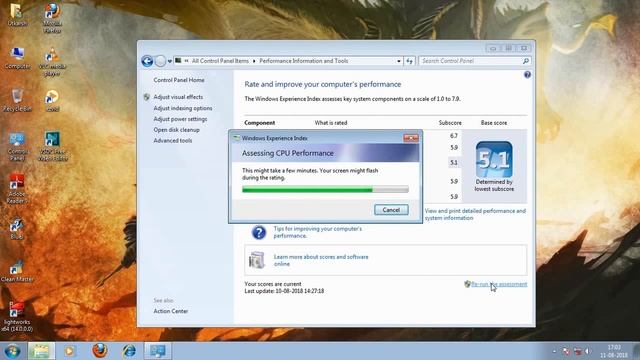This screenshot has width=640, height=360.
Task: Click the 6.7 subscore value
Action: 454,136
